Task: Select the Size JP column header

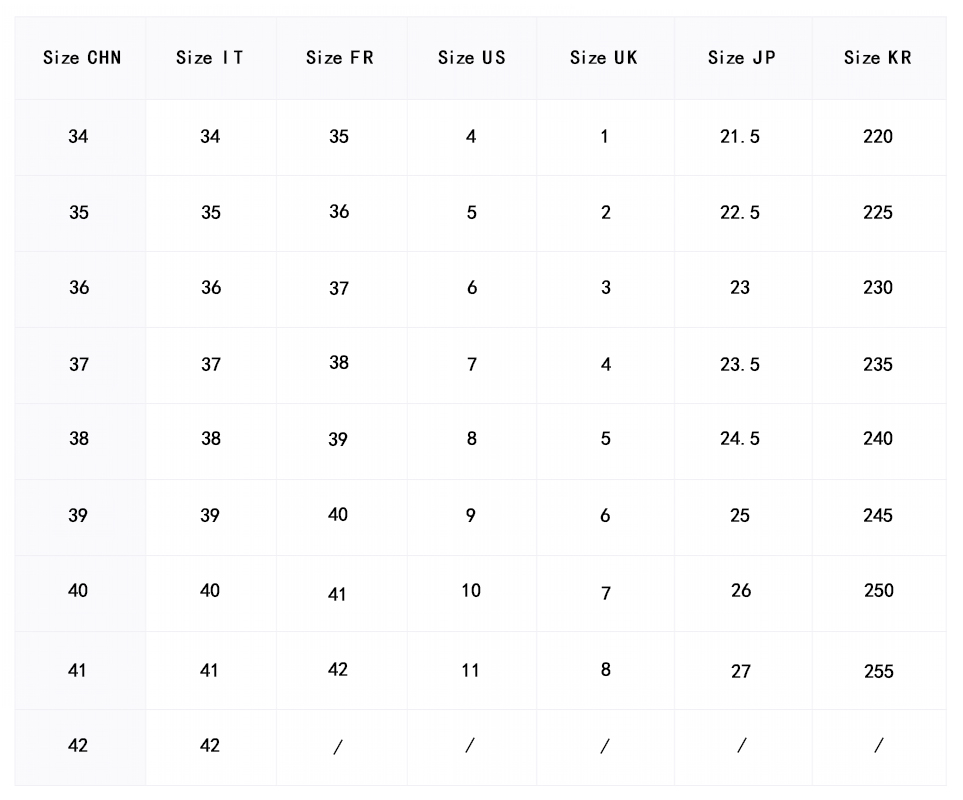Action: [741, 58]
